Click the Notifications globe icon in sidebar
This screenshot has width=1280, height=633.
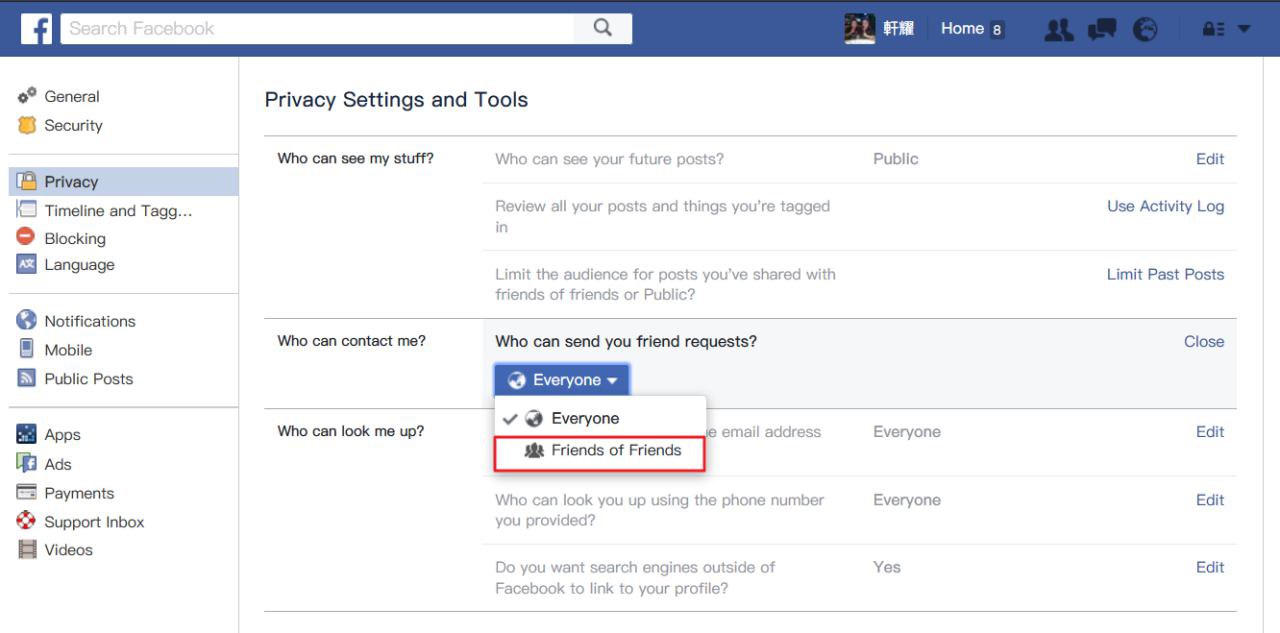(x=27, y=320)
